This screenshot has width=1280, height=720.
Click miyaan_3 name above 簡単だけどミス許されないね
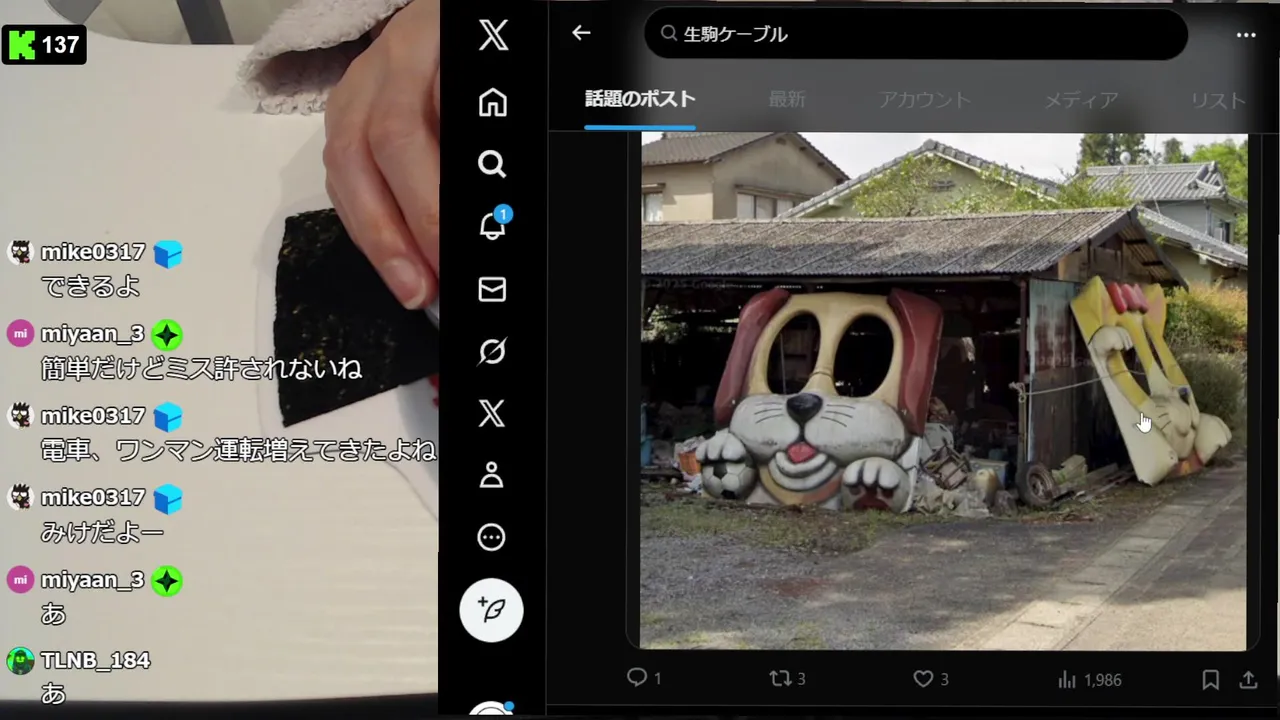[x=93, y=334]
